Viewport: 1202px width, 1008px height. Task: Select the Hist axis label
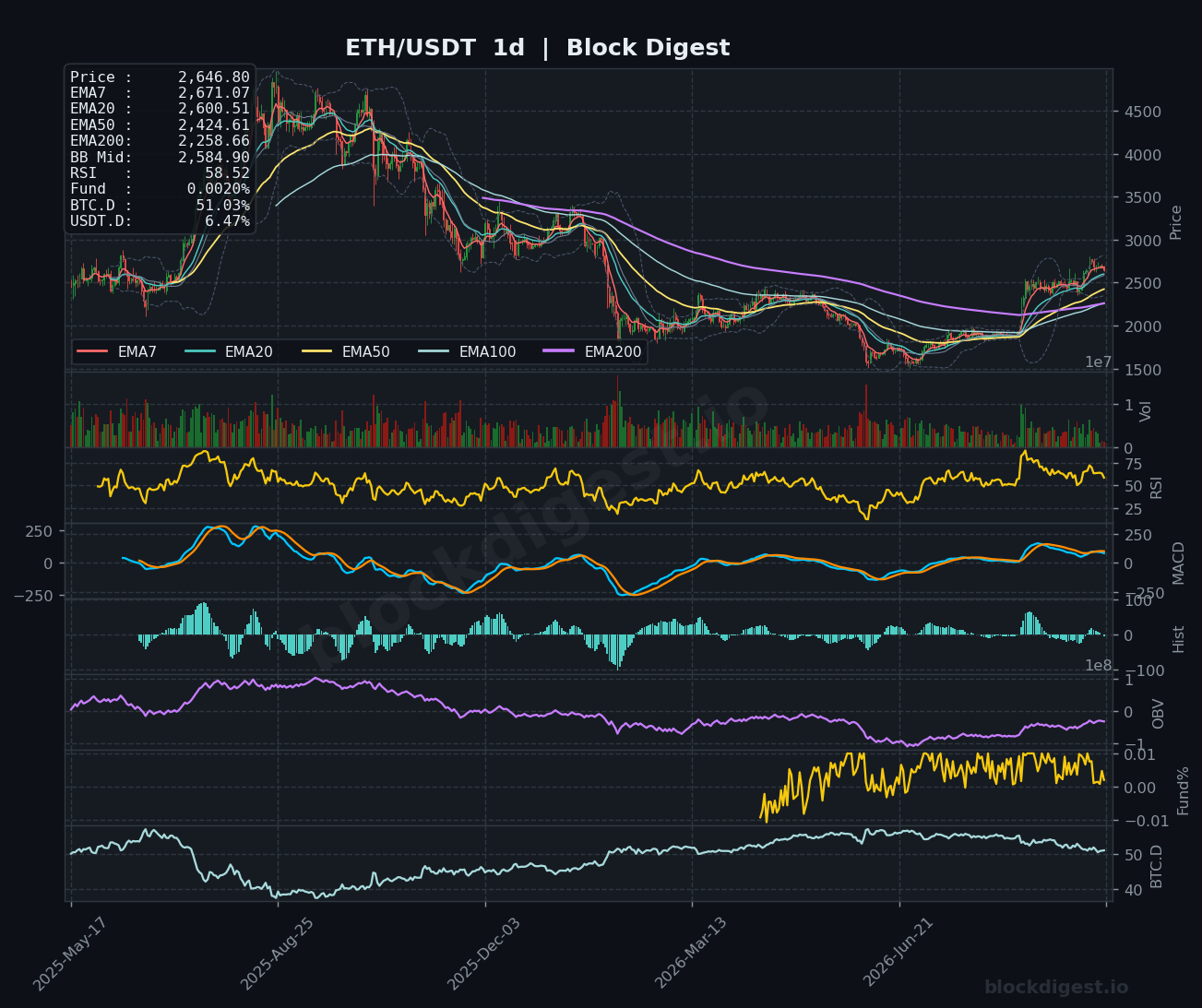tap(1179, 638)
